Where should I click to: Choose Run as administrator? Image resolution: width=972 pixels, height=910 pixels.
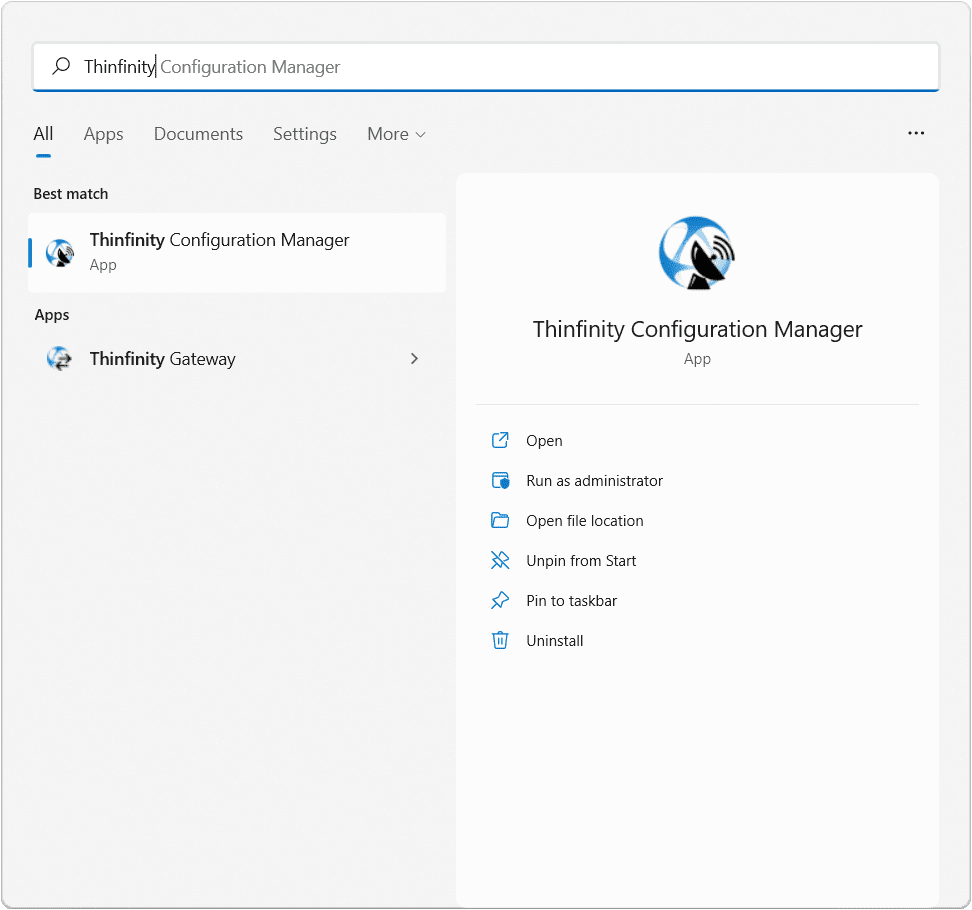click(594, 481)
